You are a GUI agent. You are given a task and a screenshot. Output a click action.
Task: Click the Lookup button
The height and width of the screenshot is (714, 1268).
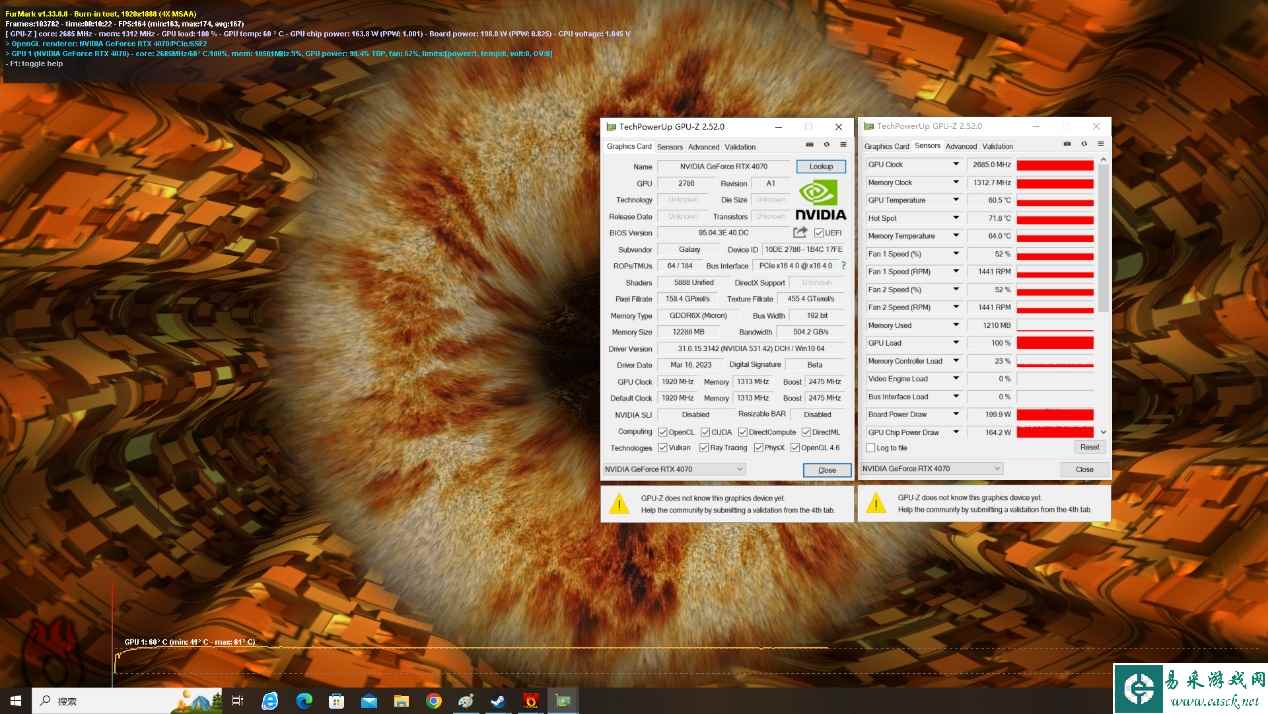821,166
